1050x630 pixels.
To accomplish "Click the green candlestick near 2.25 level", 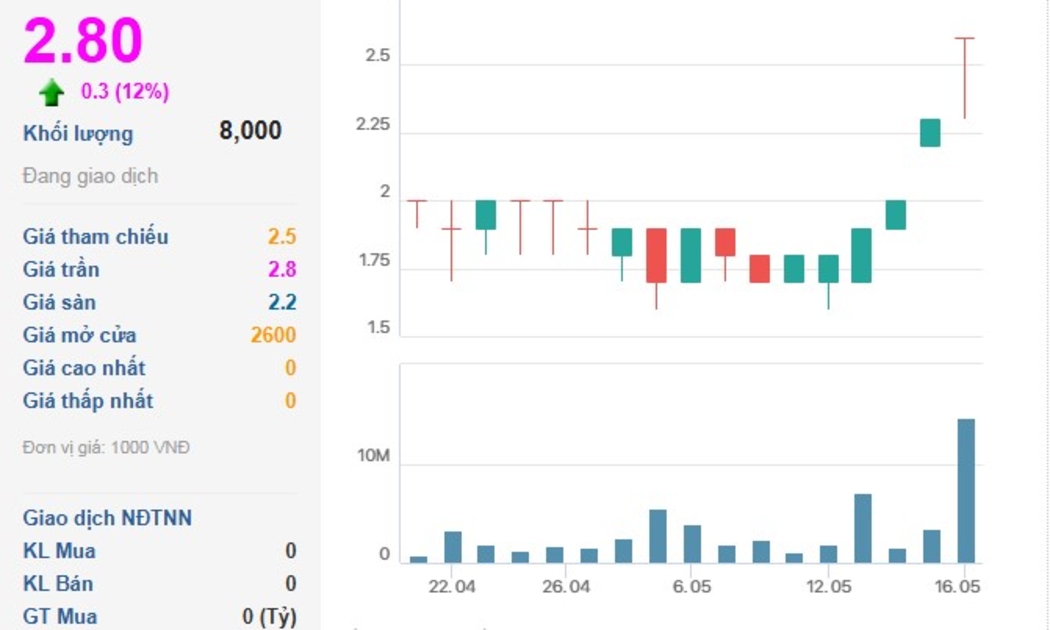I will pos(930,132).
